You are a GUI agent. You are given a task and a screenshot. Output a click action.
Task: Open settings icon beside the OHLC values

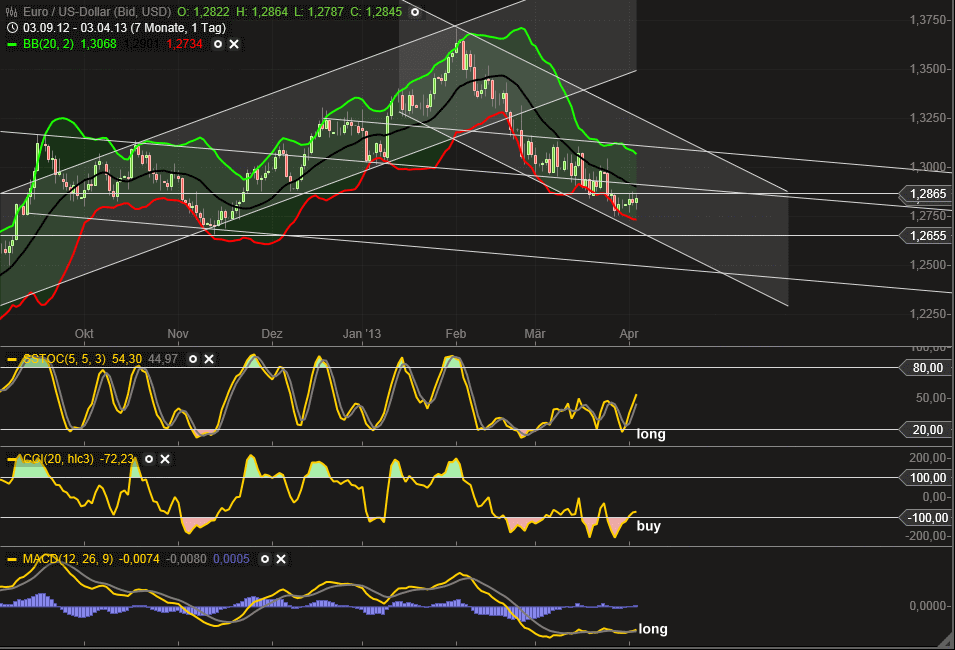[415, 12]
